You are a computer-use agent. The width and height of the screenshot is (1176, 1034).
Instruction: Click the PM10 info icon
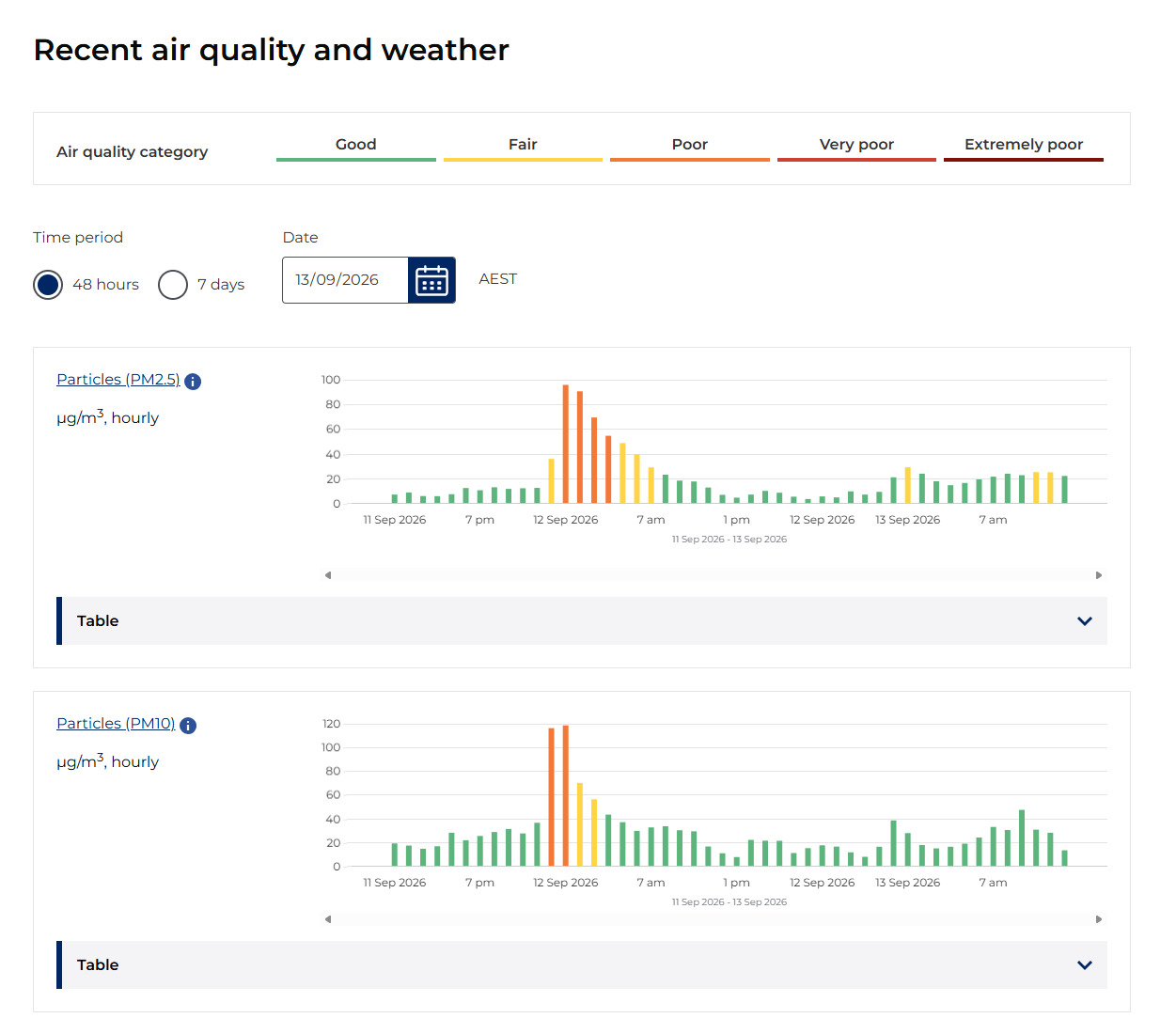pos(188,725)
